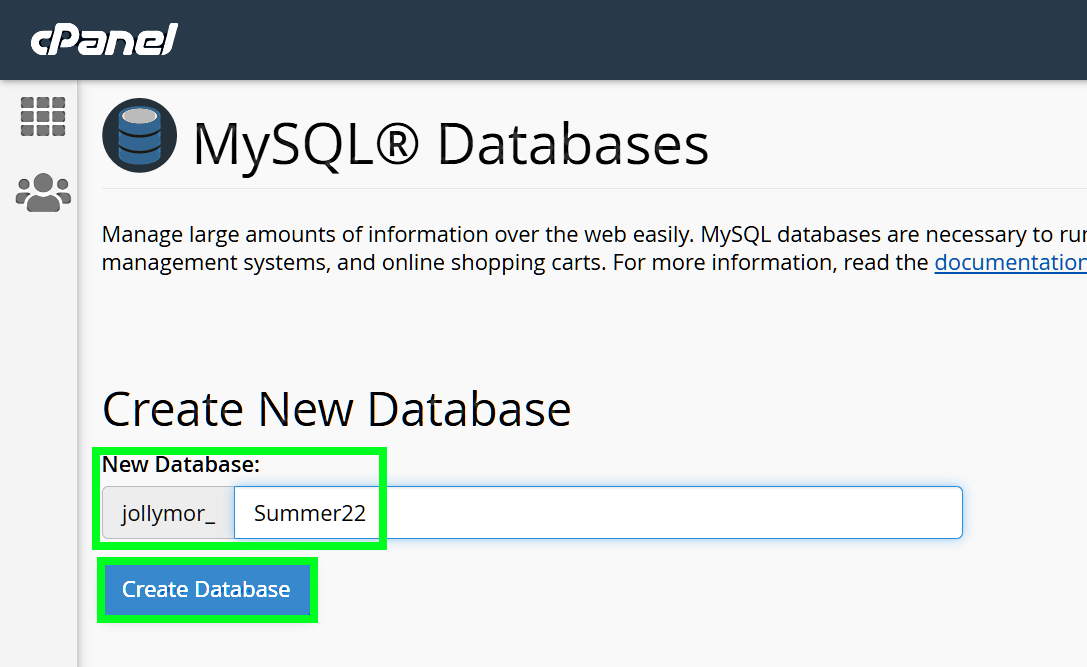Screen dimensions: 1087x667
Task: Focus the New Database name input field
Action: pyautogui.click(x=660, y=513)
